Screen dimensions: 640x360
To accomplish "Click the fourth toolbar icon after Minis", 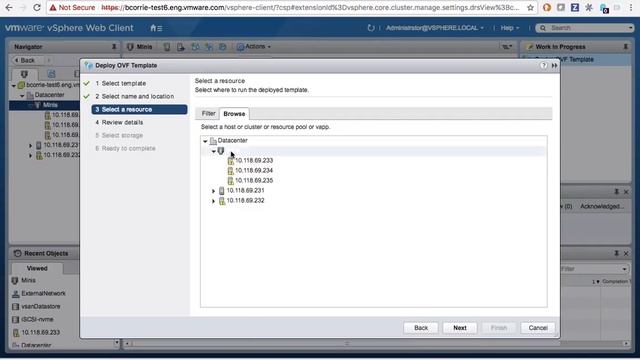I will (x=209, y=47).
